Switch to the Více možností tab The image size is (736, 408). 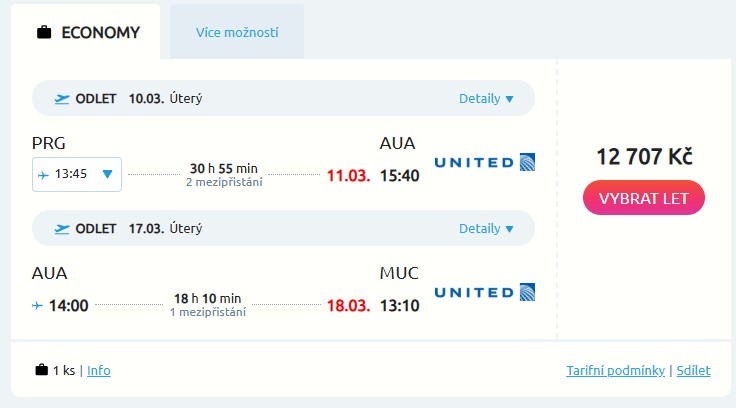coord(237,33)
